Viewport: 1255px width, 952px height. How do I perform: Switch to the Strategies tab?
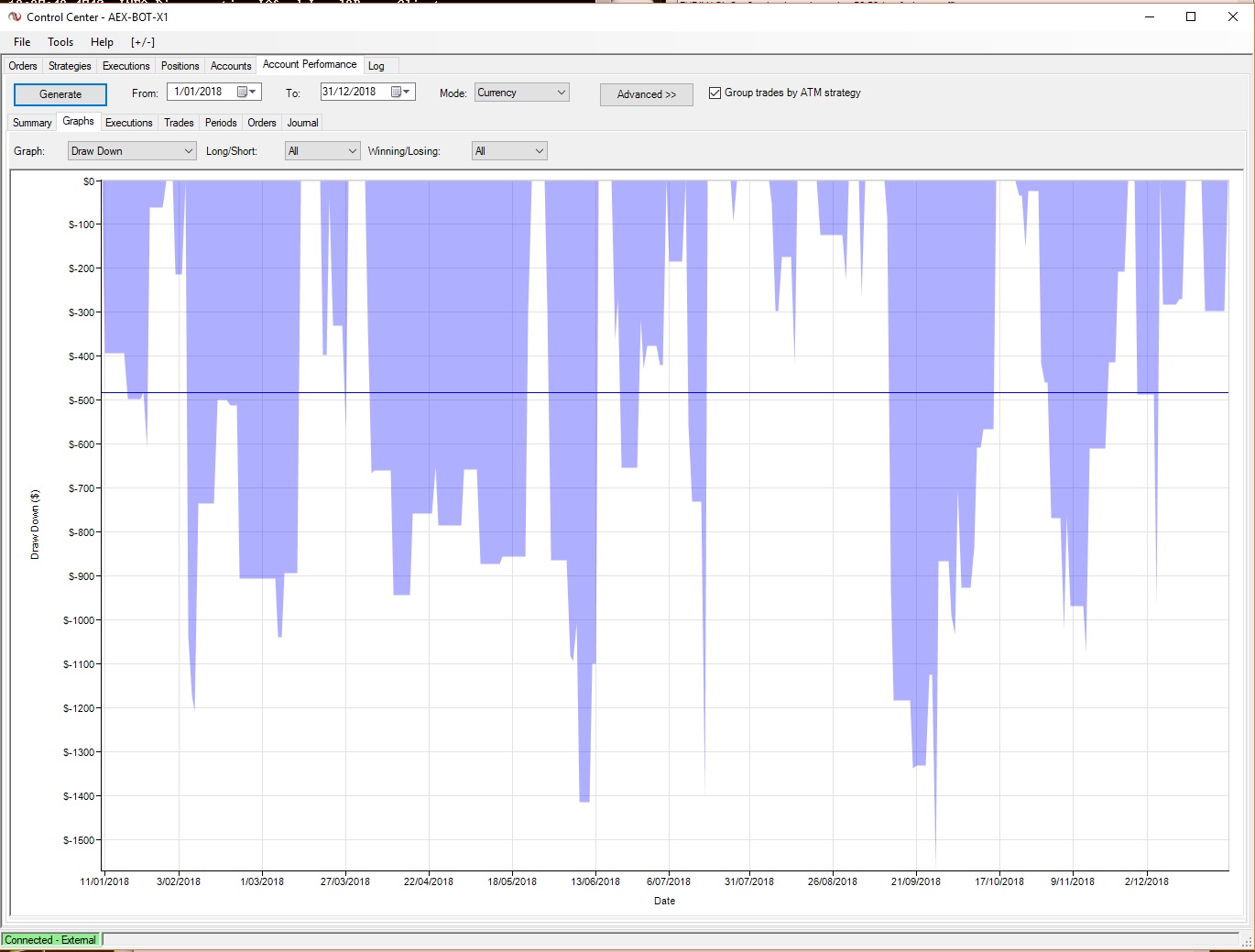(70, 66)
